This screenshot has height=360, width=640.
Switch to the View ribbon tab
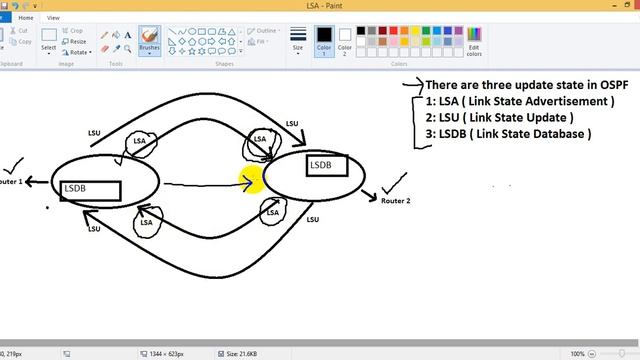tap(53, 18)
